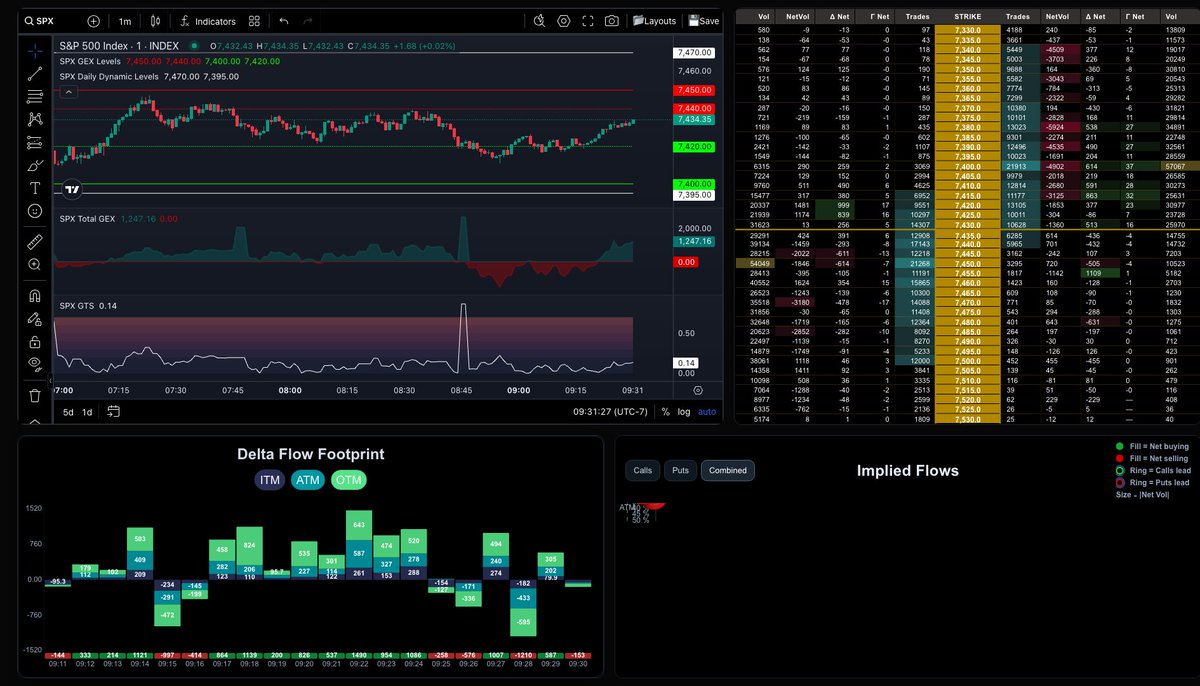Open the go to date calendar icon
The height and width of the screenshot is (686, 1200).
(113, 411)
